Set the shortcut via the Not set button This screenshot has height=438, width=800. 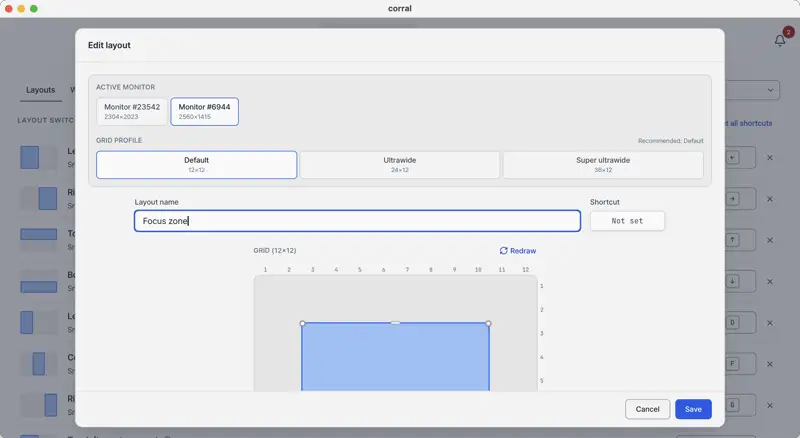[x=627, y=221]
